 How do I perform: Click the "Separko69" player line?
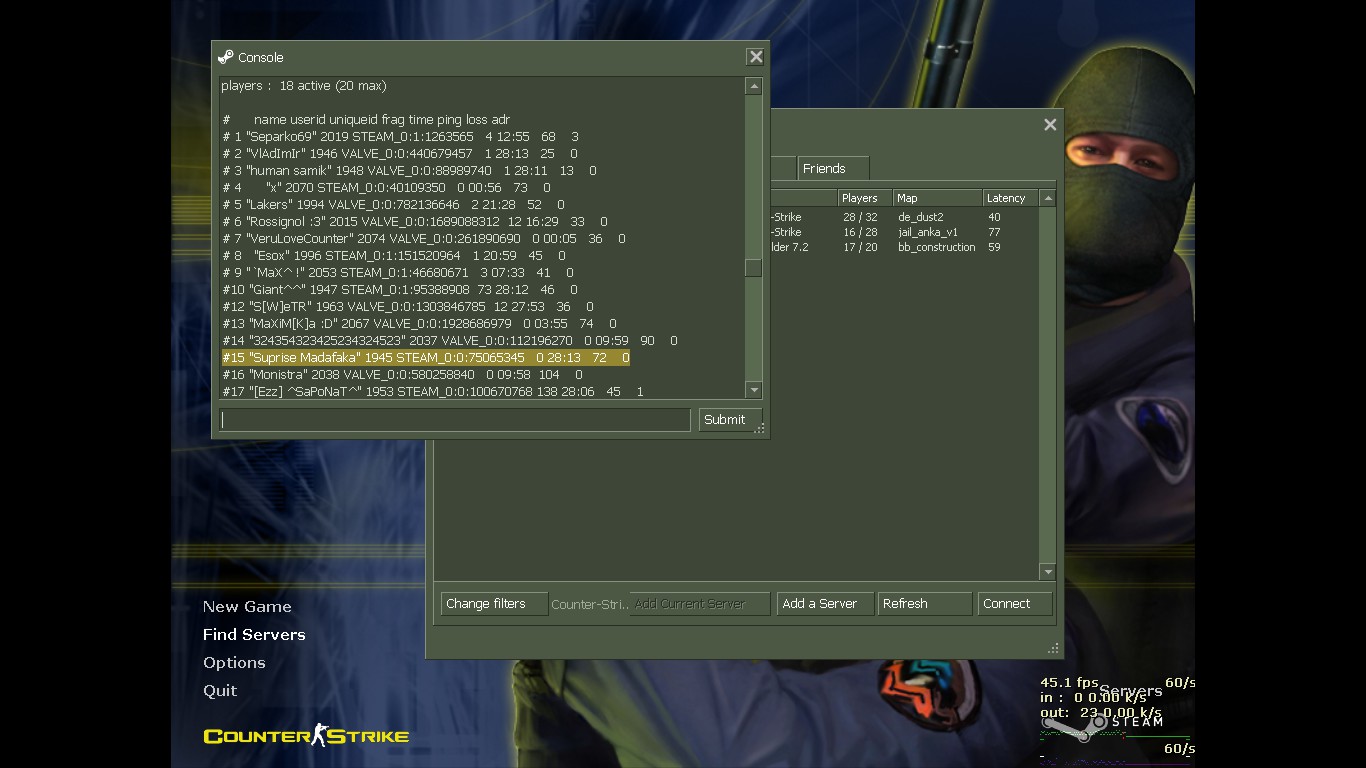[400, 136]
